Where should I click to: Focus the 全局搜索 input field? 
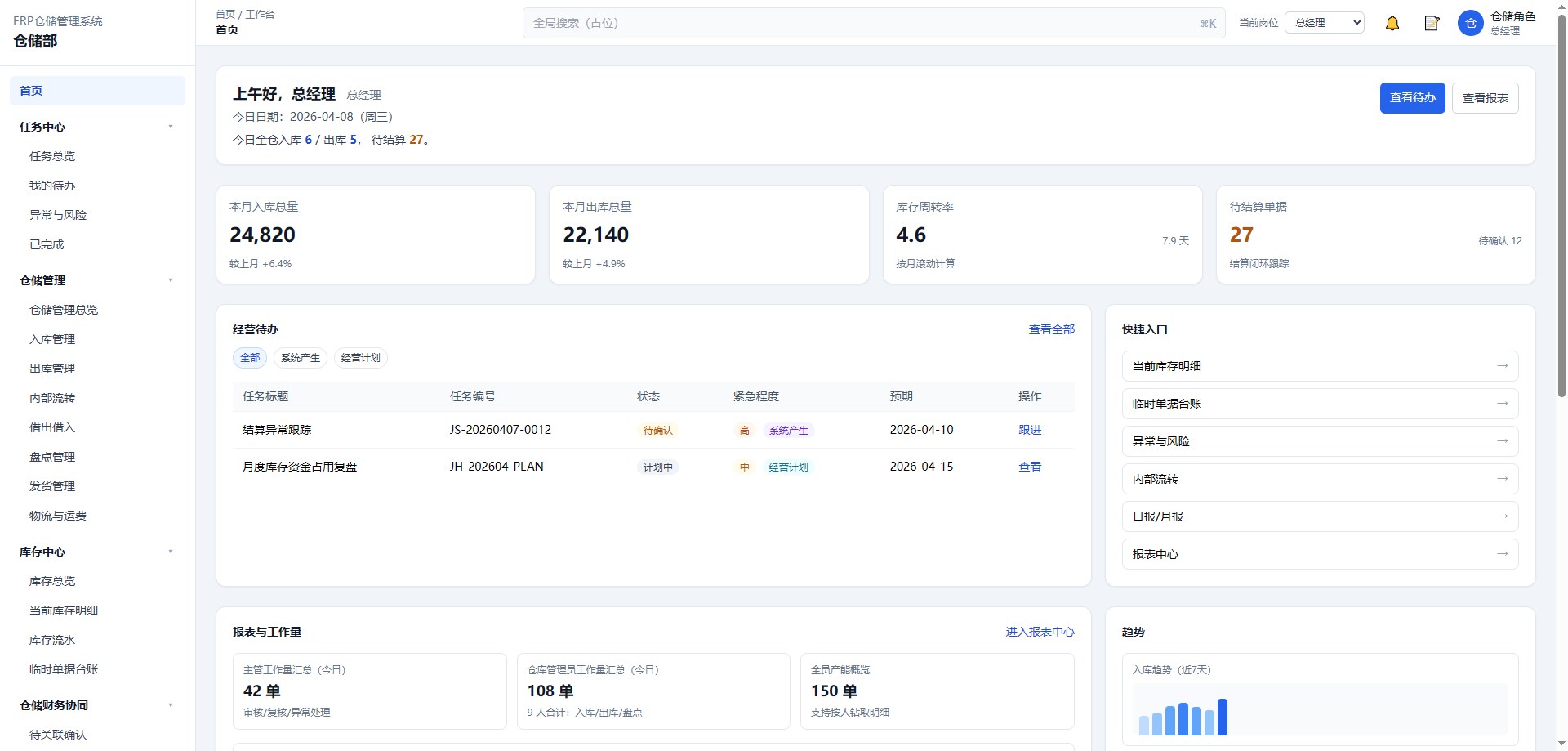coord(874,23)
